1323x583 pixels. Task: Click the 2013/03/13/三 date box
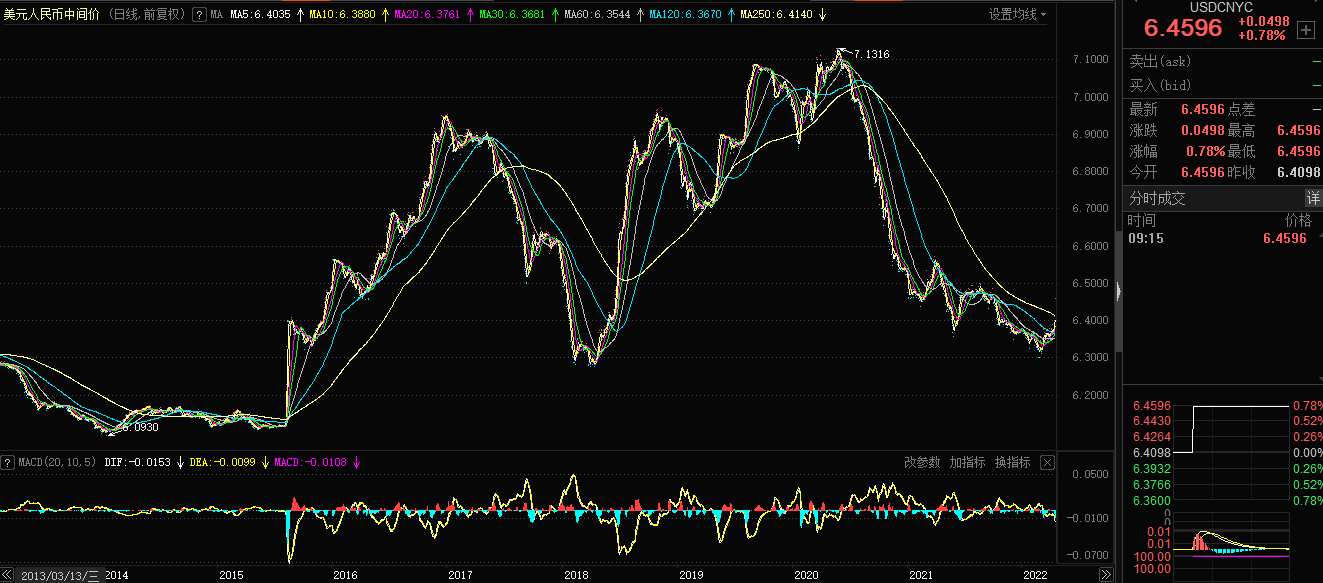click(60, 575)
